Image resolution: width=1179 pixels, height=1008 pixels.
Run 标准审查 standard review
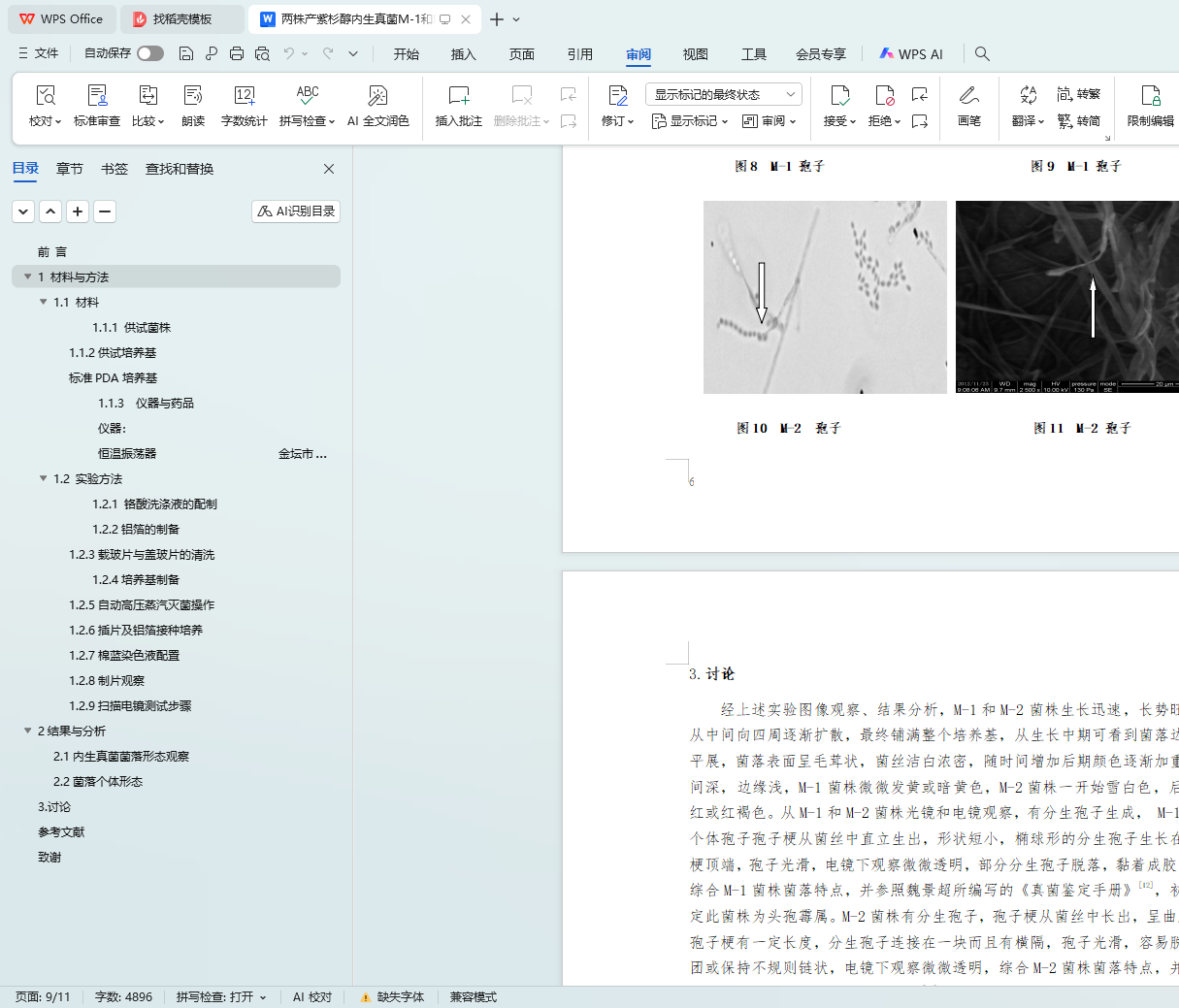pos(97,96)
